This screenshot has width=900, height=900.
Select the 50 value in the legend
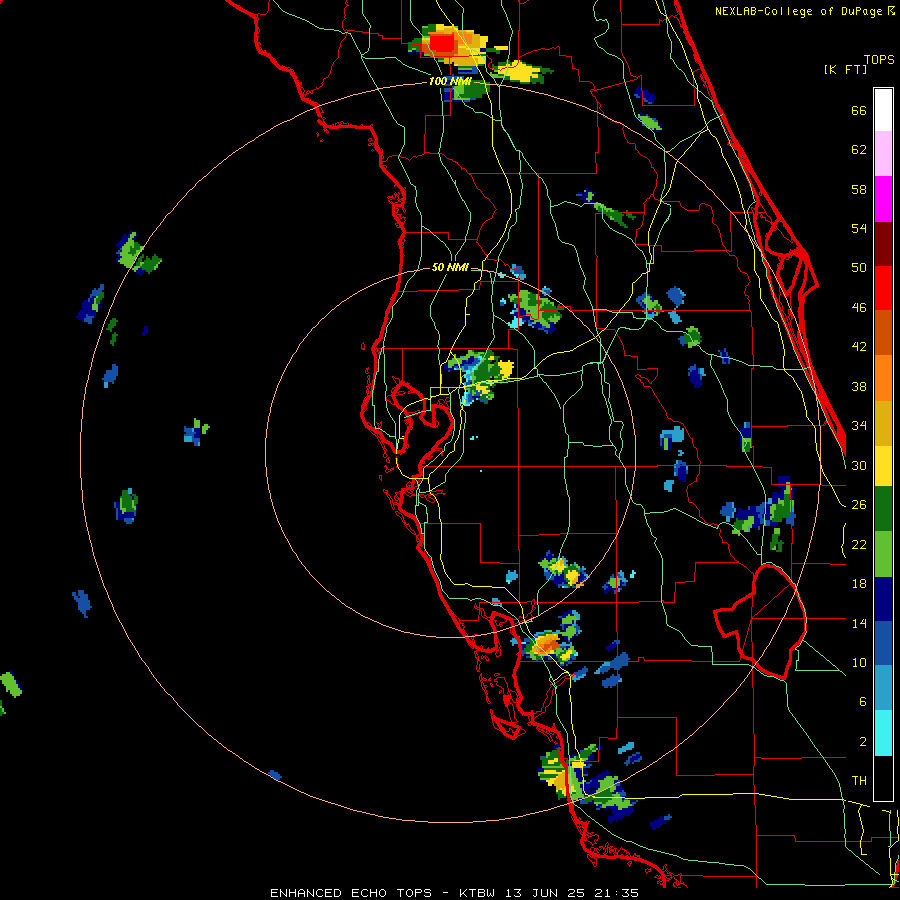pyautogui.click(x=859, y=268)
